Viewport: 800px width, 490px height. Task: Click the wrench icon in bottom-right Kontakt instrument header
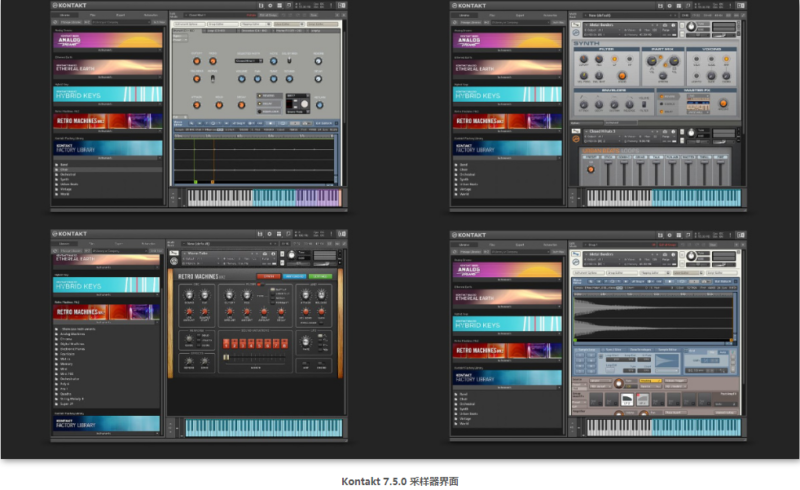click(576, 254)
